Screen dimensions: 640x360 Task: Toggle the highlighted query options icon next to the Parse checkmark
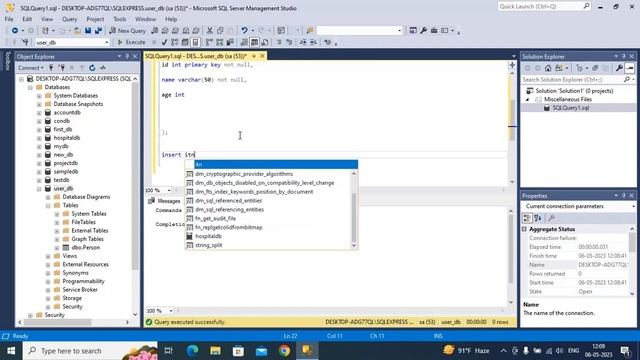coord(196,42)
